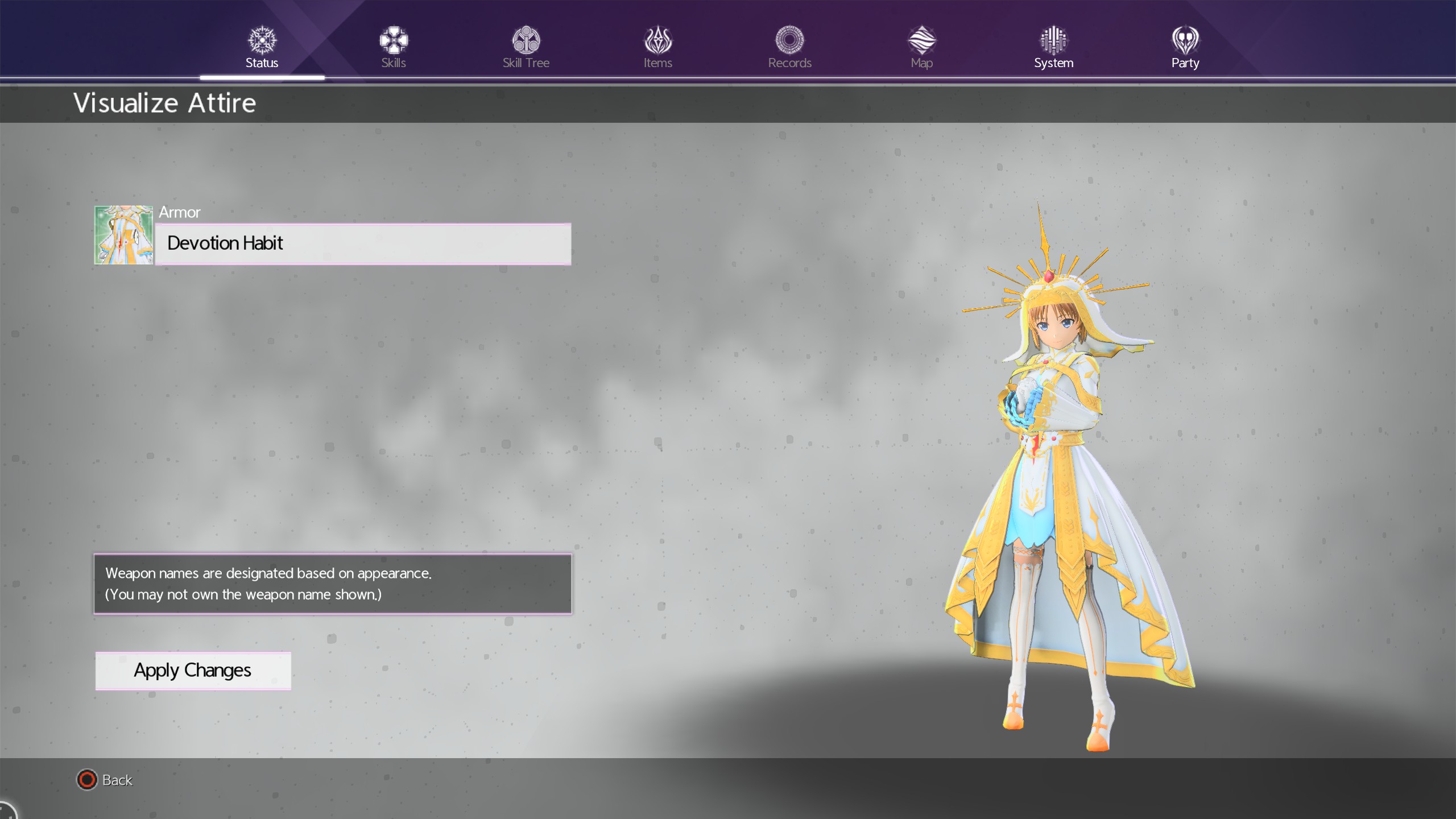
Task: Open the Map menu icon
Action: (922, 39)
